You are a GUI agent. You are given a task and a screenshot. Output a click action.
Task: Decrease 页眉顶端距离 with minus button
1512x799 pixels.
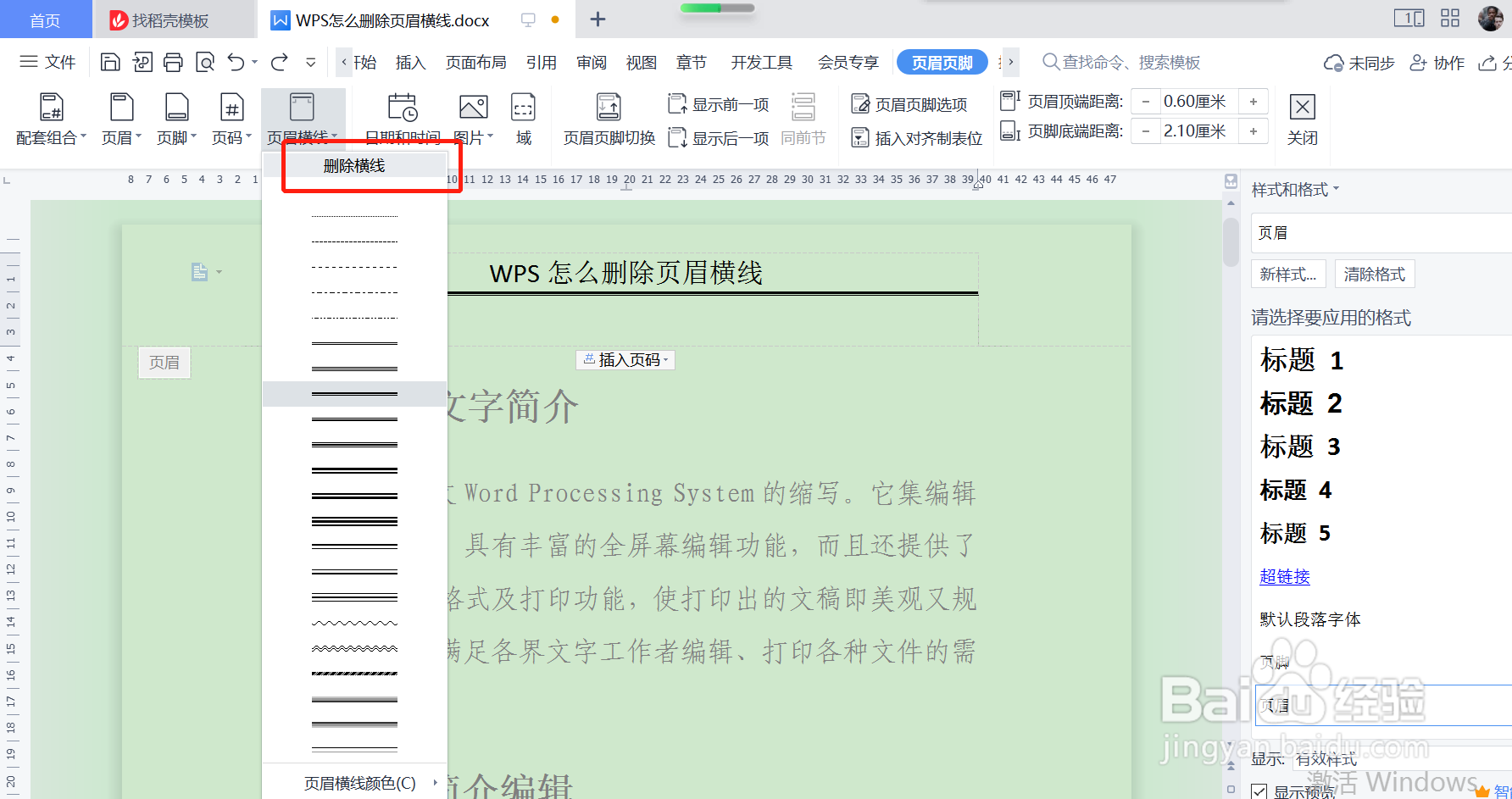[1146, 102]
